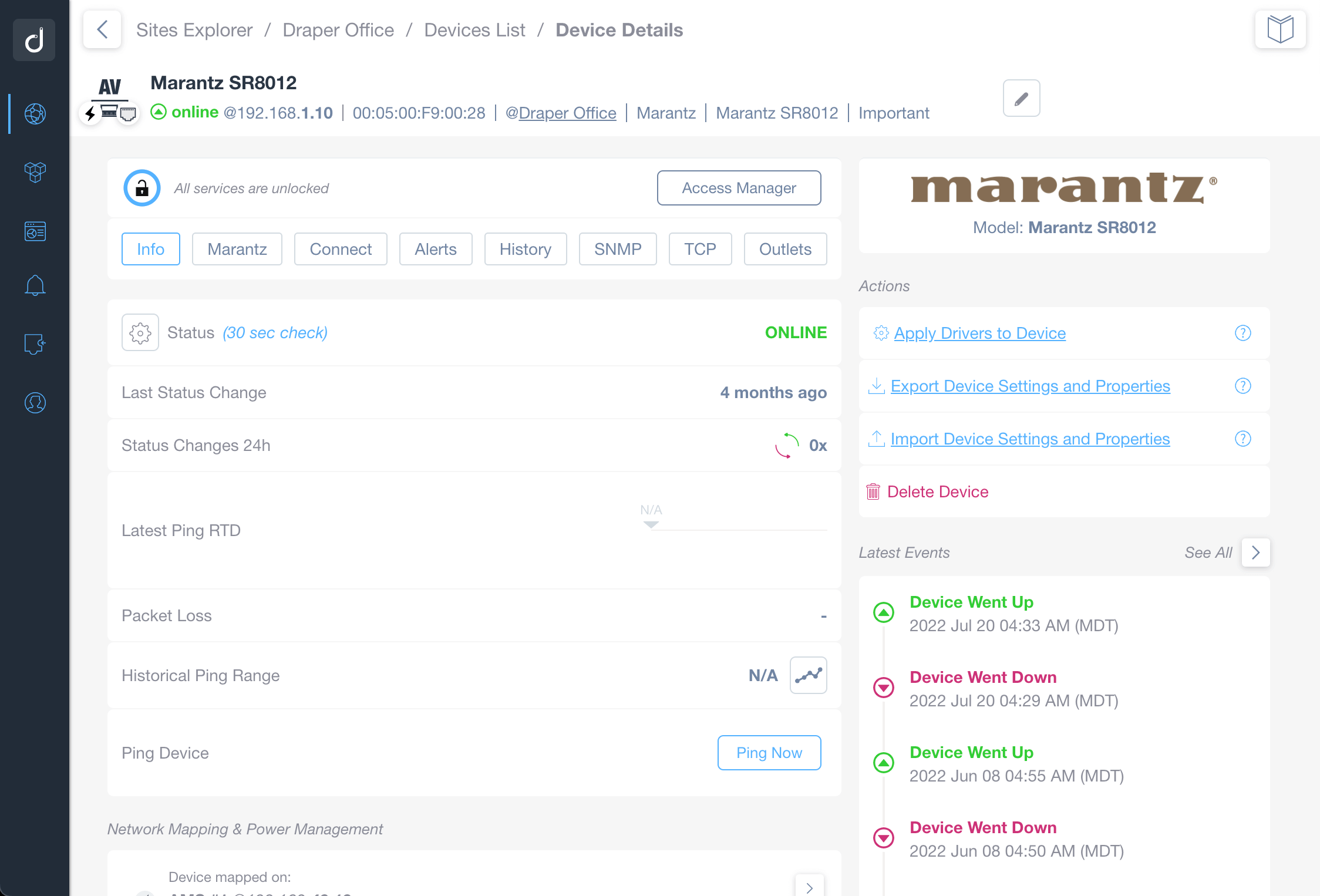Screen dimensions: 1320x896
Task: Click the 4 months ago value
Action: (773, 392)
